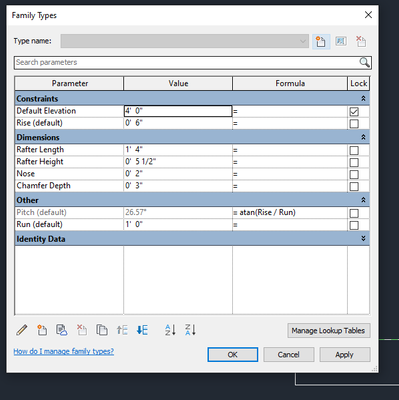Check the lock box for Chamfer Depth
This screenshot has height=400, width=399.
pyautogui.click(x=354, y=186)
